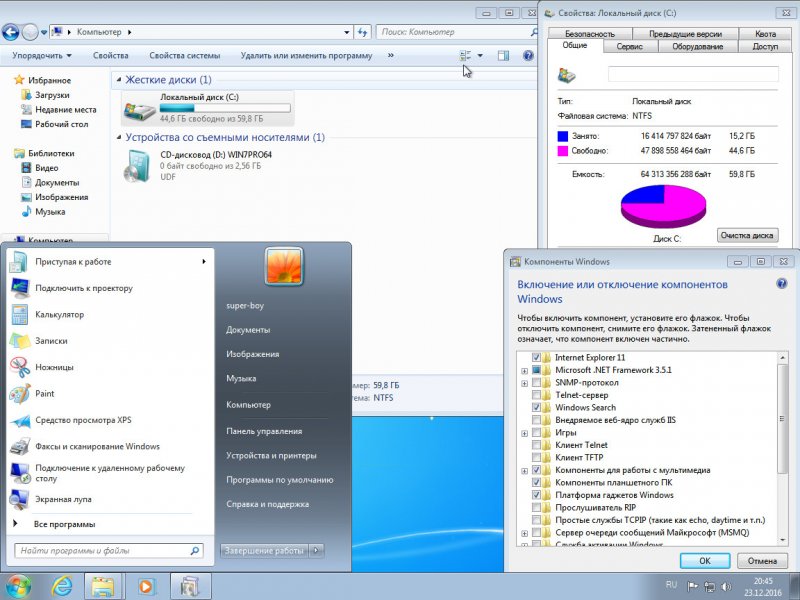Open the view options dropdown arrow in Explorer
800x600 pixels.
480,56
